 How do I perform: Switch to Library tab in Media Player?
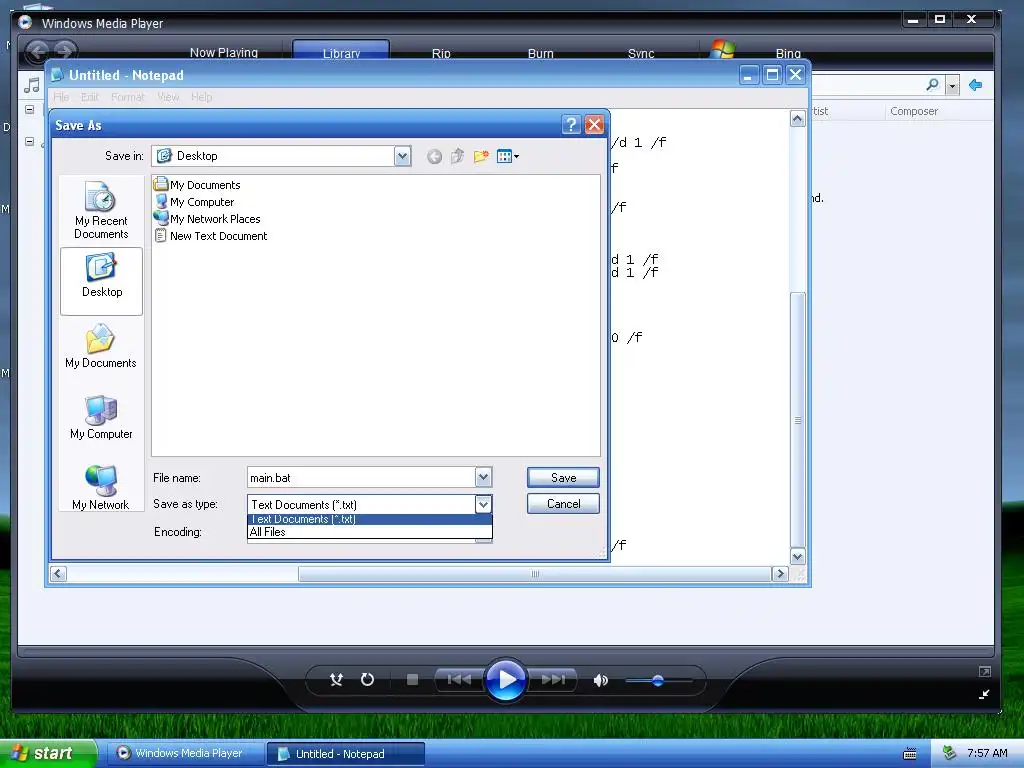(x=341, y=52)
